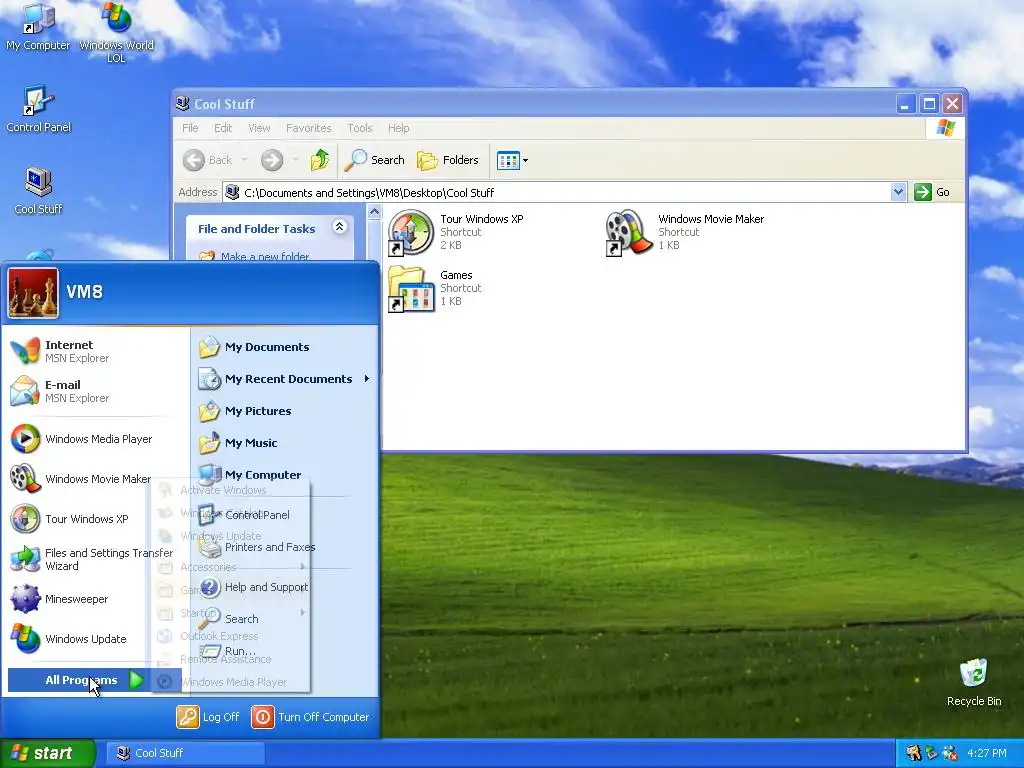Open Search from Start menu
This screenshot has width=1024, height=768.
tap(285, 618)
